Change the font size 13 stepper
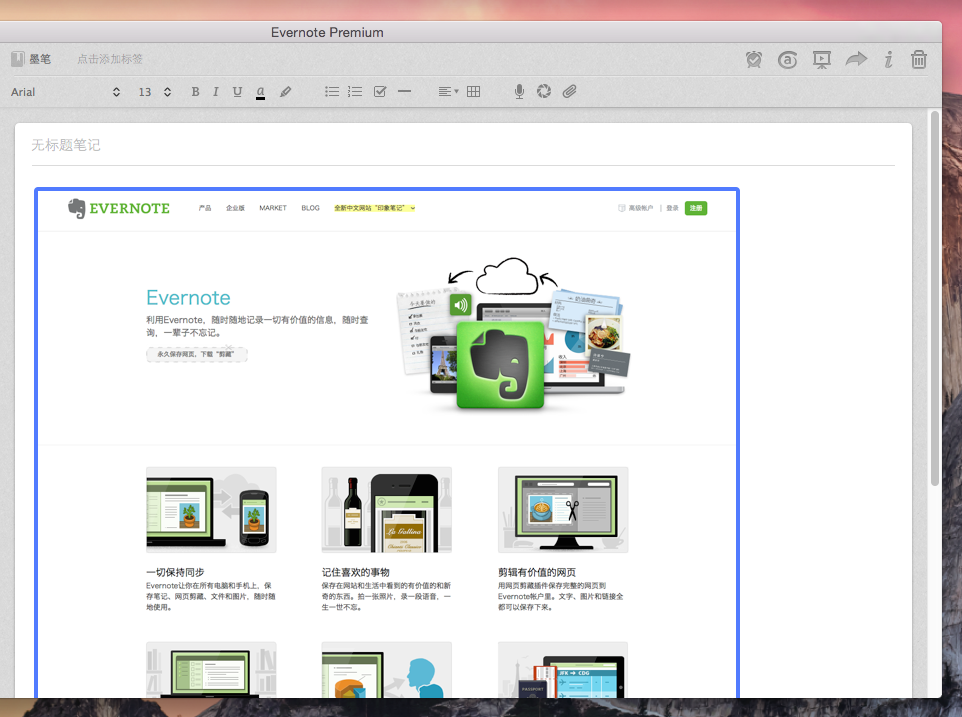 [167, 92]
